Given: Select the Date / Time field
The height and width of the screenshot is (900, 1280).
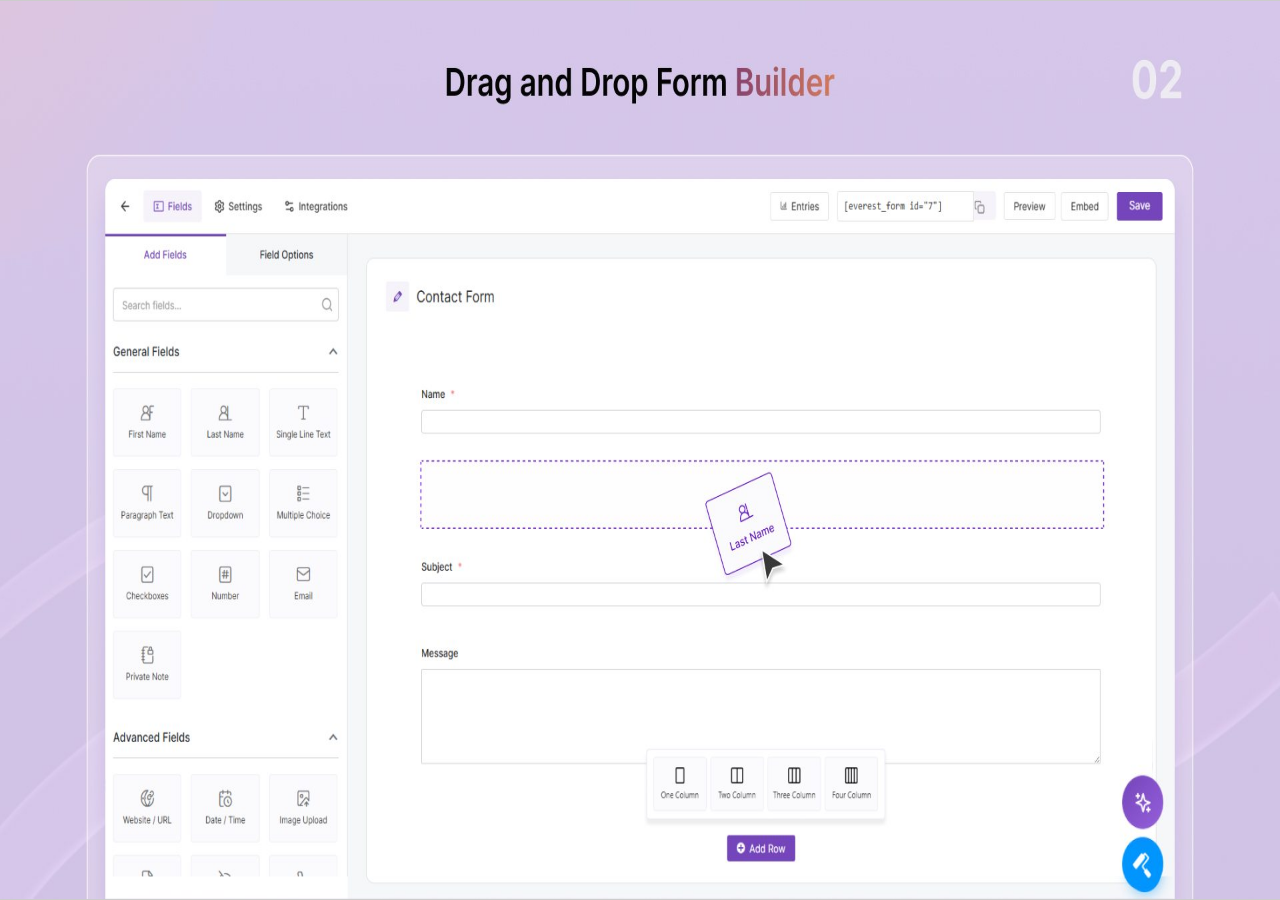Looking at the screenshot, I should point(225,808).
